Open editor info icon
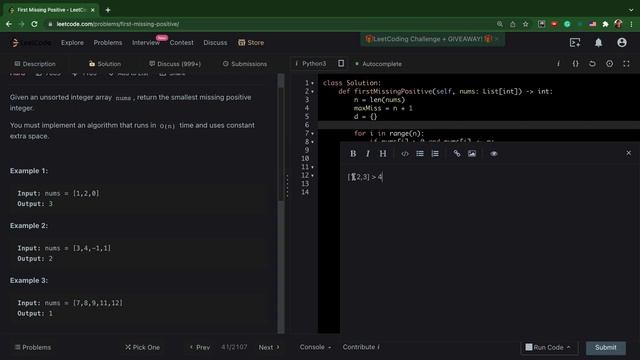Image resolution: width=640 pixels, height=360 pixels. [558, 64]
